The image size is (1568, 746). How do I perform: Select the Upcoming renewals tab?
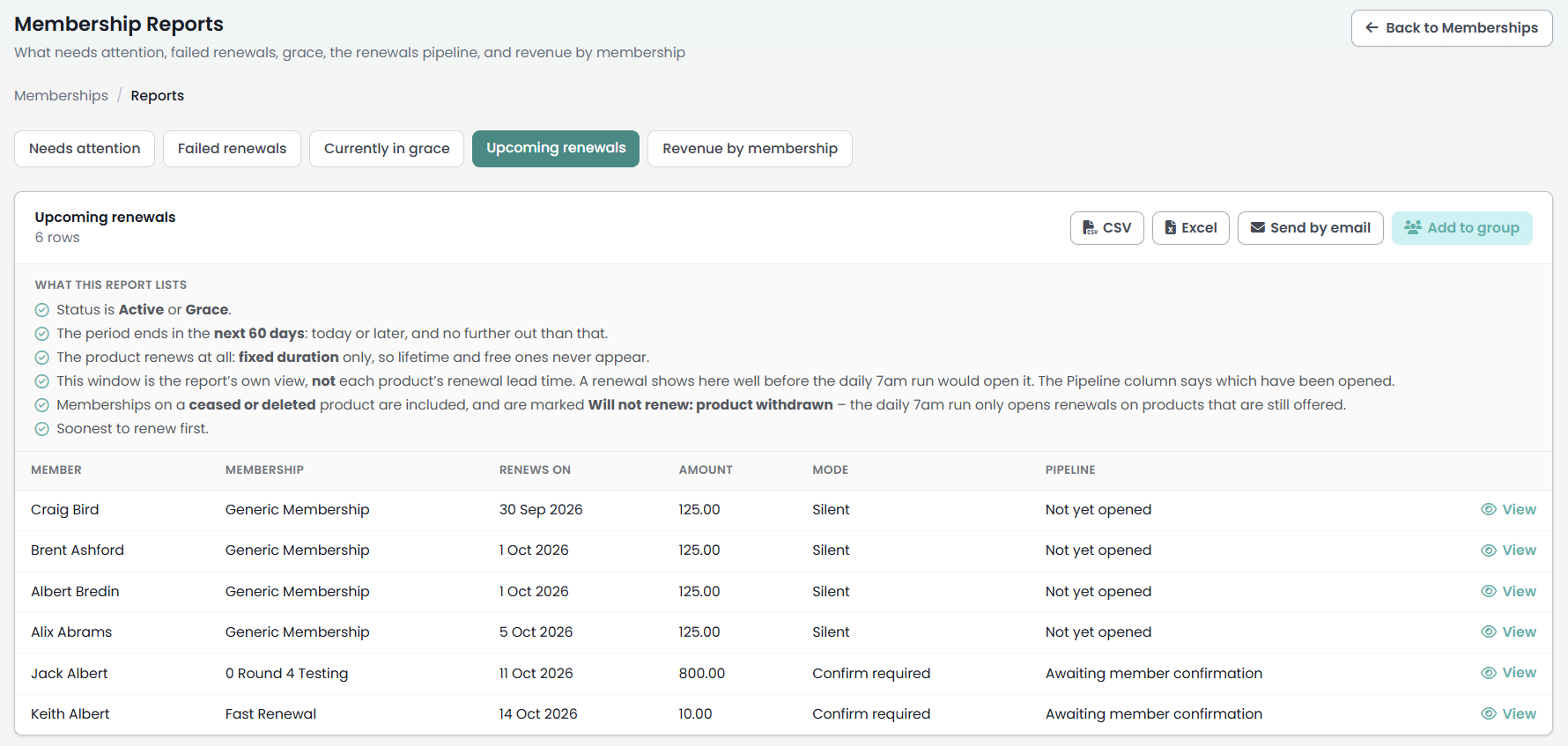556,149
